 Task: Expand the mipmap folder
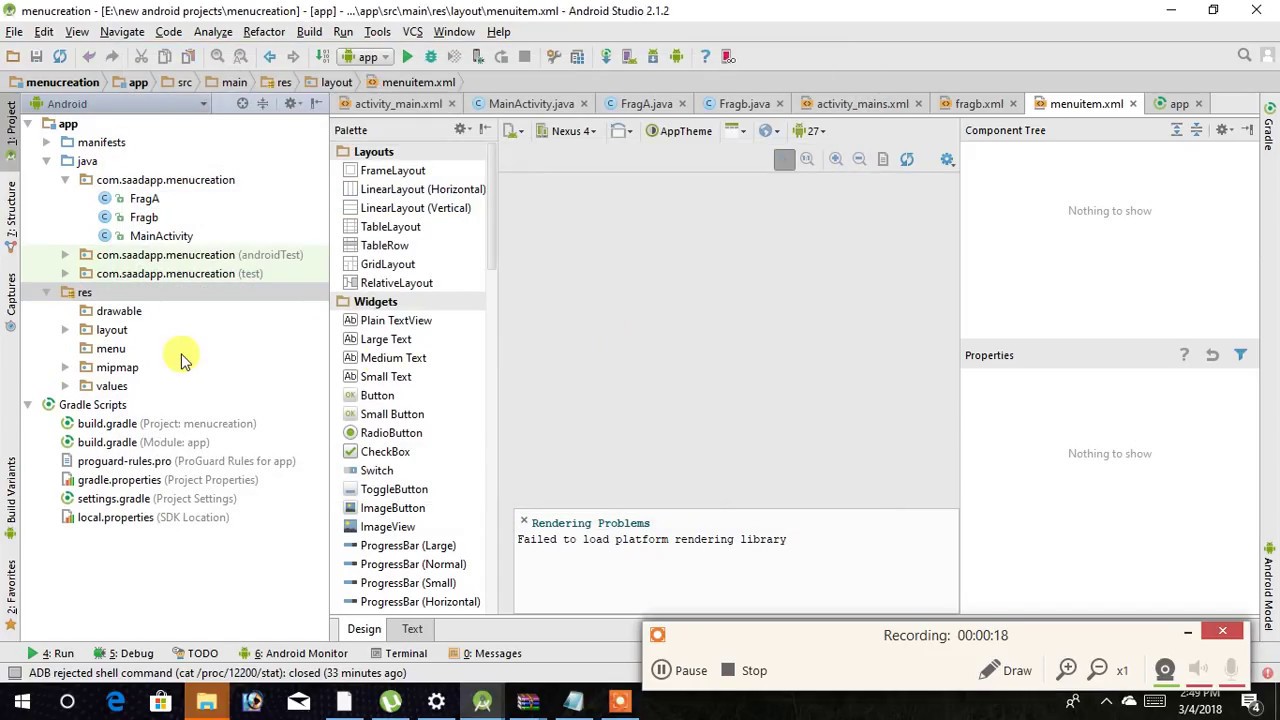65,367
